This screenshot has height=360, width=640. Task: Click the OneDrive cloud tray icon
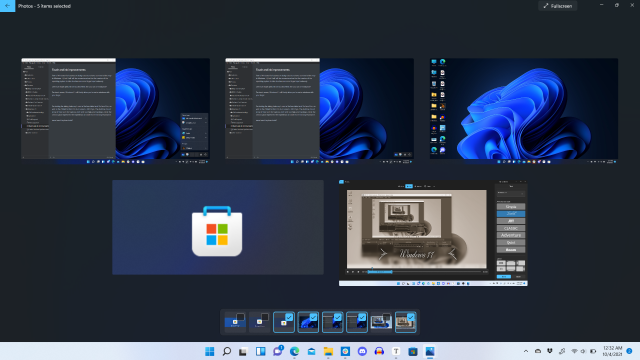[538, 351]
